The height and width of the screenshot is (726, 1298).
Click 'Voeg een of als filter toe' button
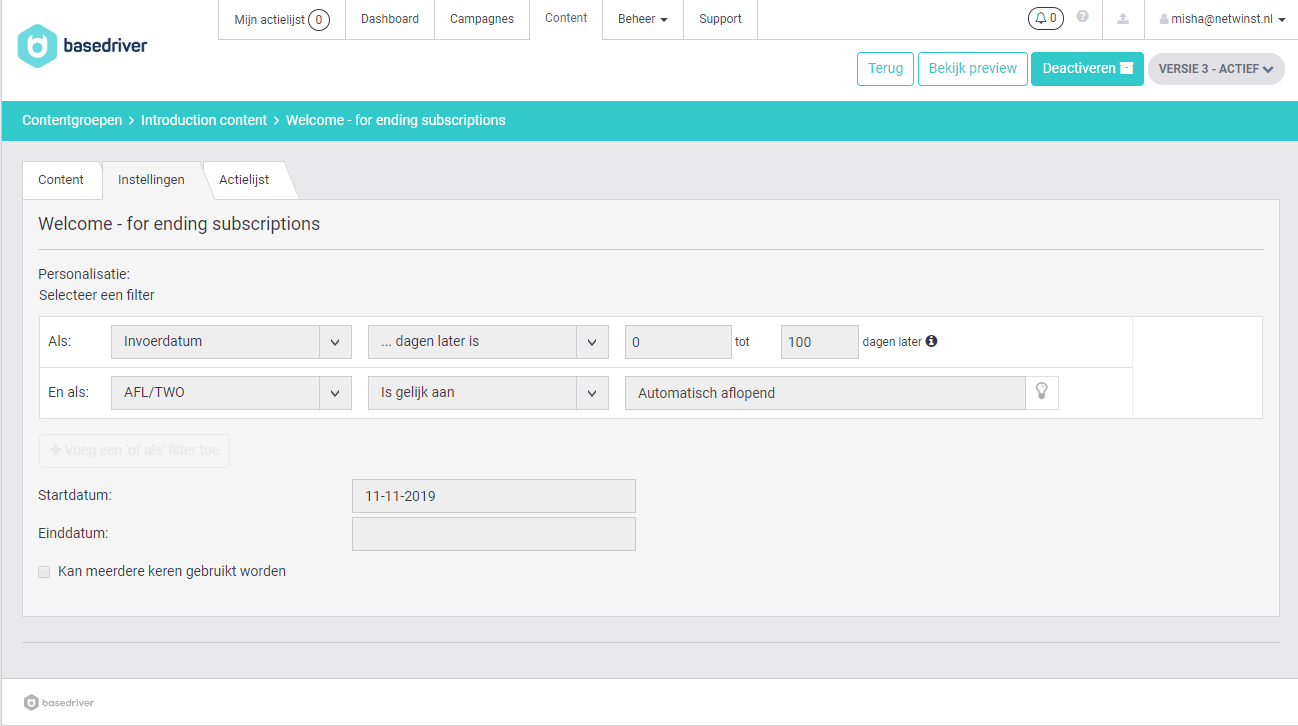[134, 451]
